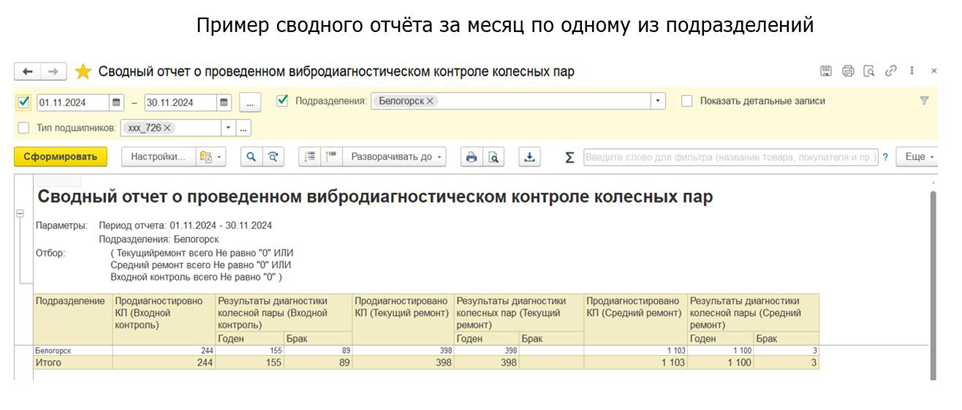Click the sigma sum icon
This screenshot has width=962, height=410.
[x=569, y=158]
